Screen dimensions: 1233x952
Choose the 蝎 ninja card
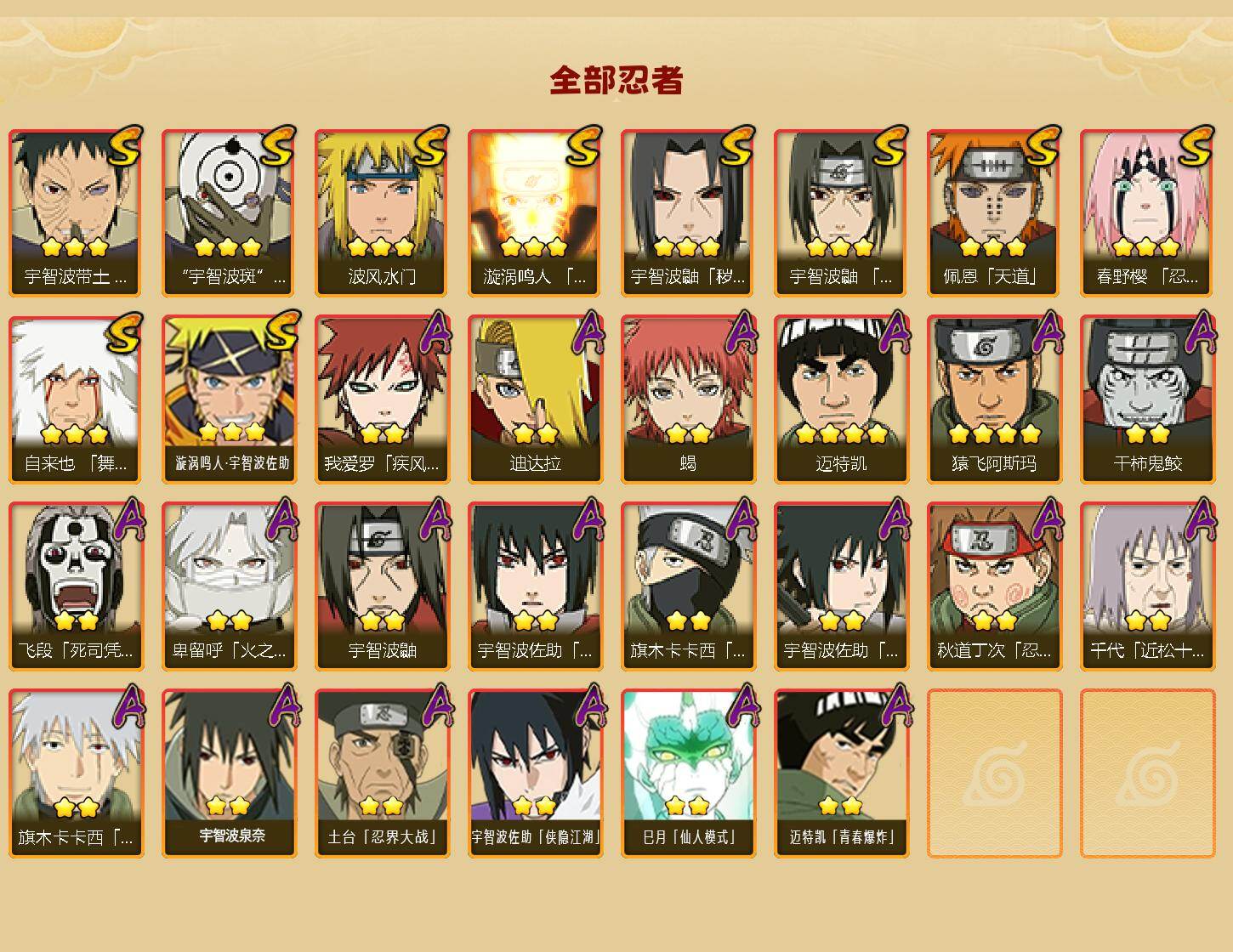click(688, 399)
